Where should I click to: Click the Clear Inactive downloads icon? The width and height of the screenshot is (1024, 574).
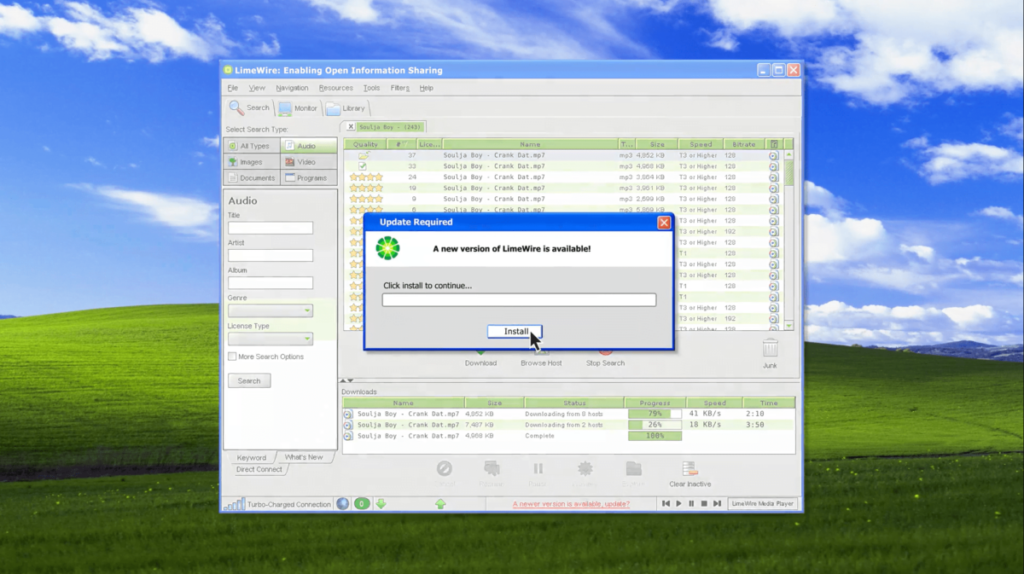click(689, 469)
